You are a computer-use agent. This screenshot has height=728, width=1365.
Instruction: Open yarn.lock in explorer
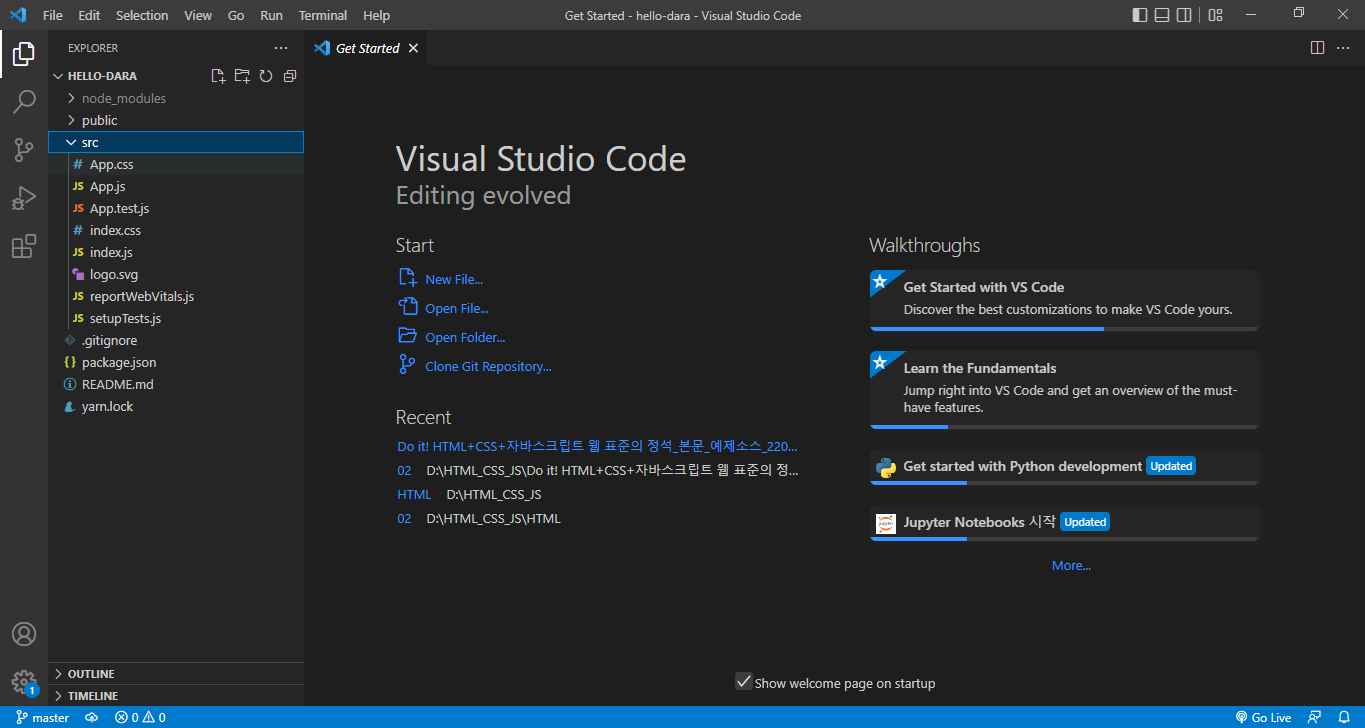point(176,406)
